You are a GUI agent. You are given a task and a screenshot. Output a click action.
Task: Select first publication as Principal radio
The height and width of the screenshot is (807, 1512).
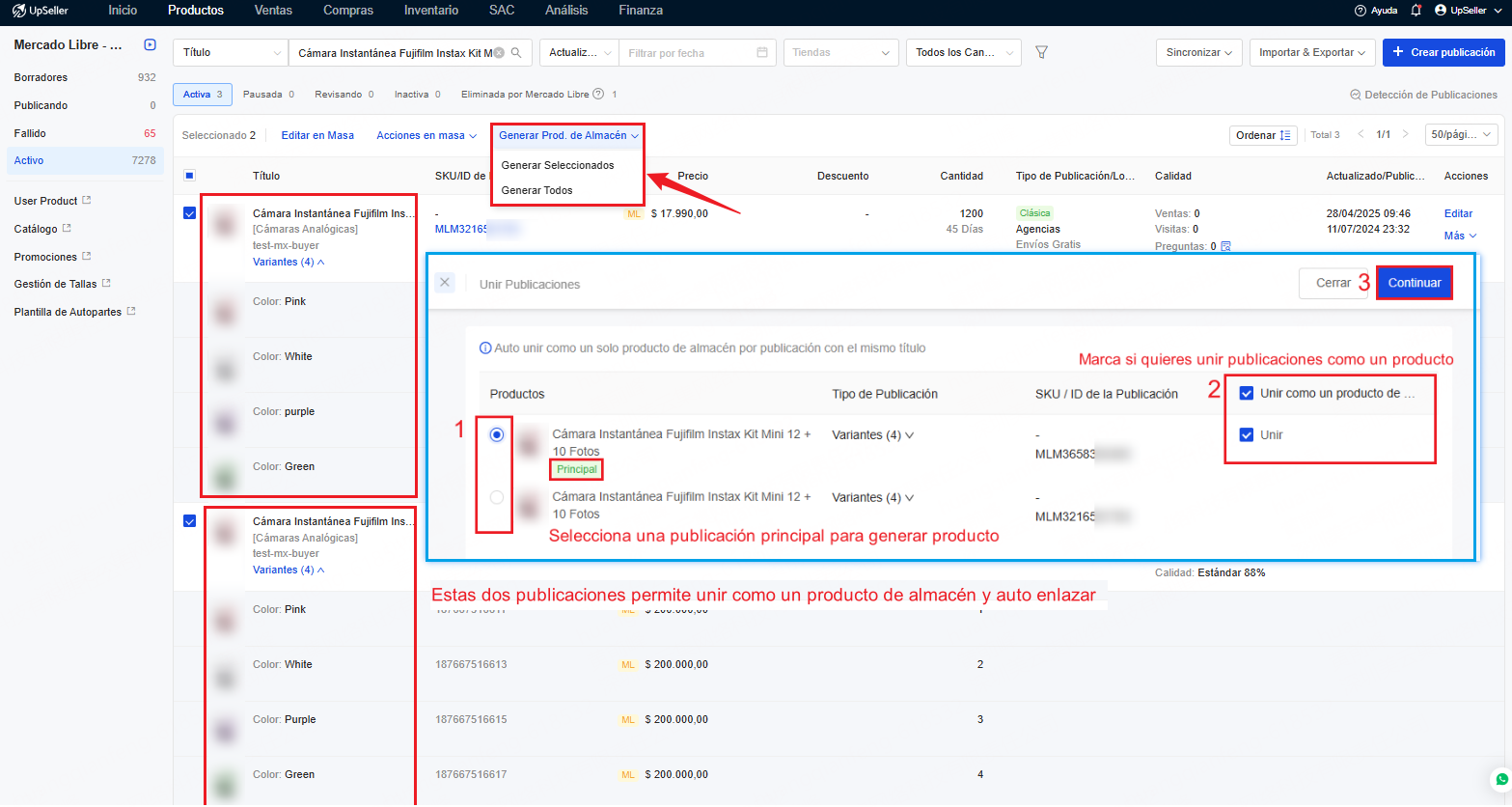tap(497, 435)
